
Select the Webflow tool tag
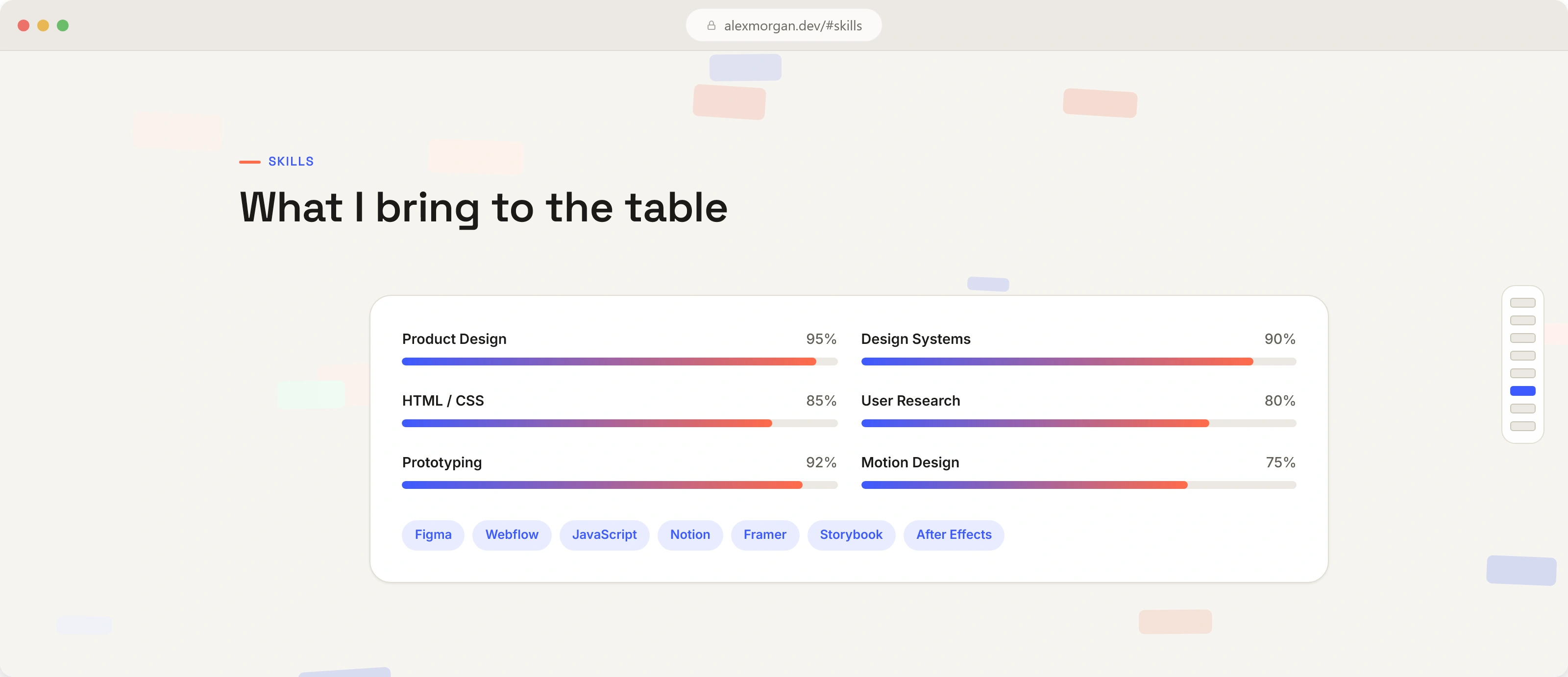(511, 534)
